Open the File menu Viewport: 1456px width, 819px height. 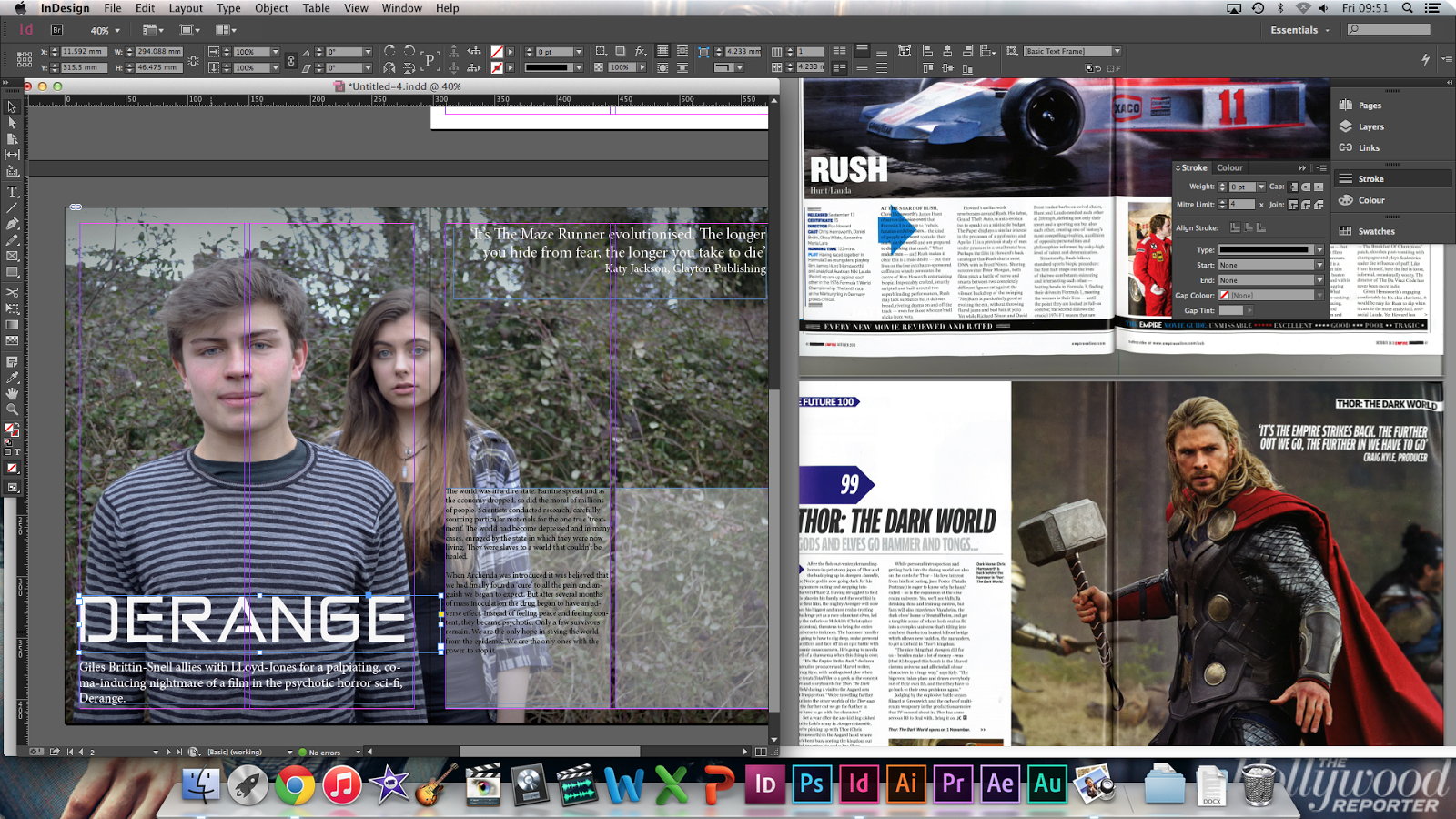[x=113, y=8]
